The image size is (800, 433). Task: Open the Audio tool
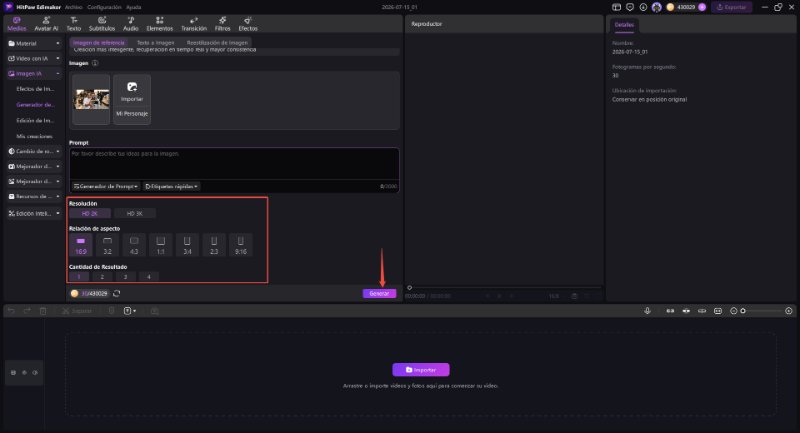click(x=131, y=23)
